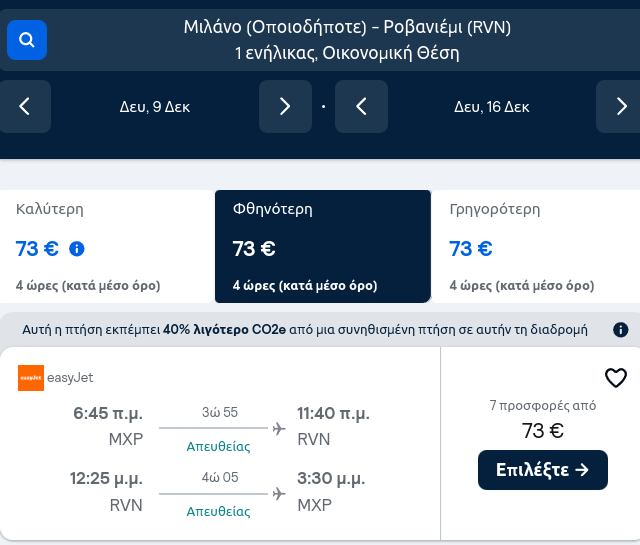Click the outbound flight plane icon
This screenshot has width=640, height=545.
(279, 429)
